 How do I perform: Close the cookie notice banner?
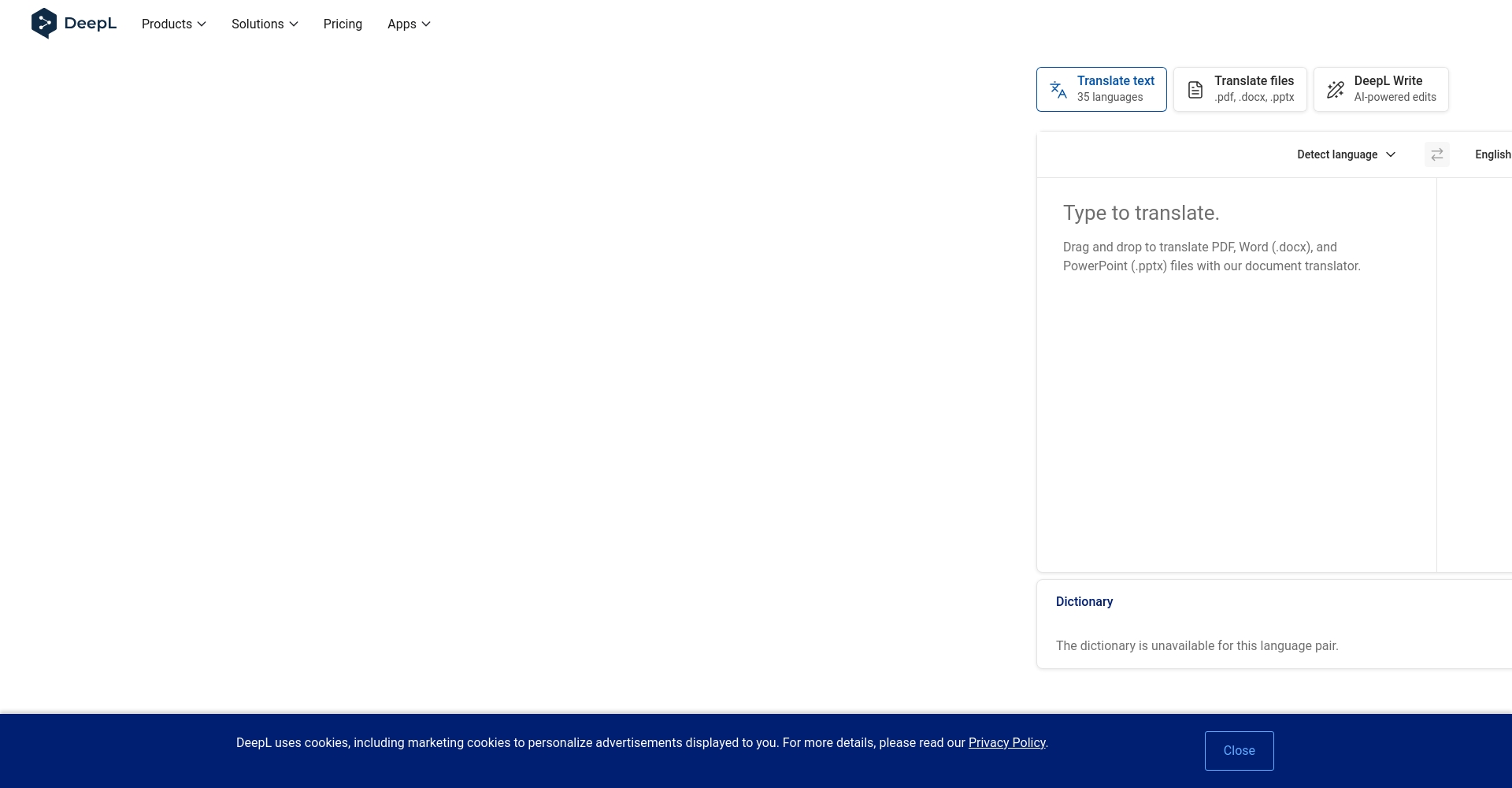[x=1239, y=751]
